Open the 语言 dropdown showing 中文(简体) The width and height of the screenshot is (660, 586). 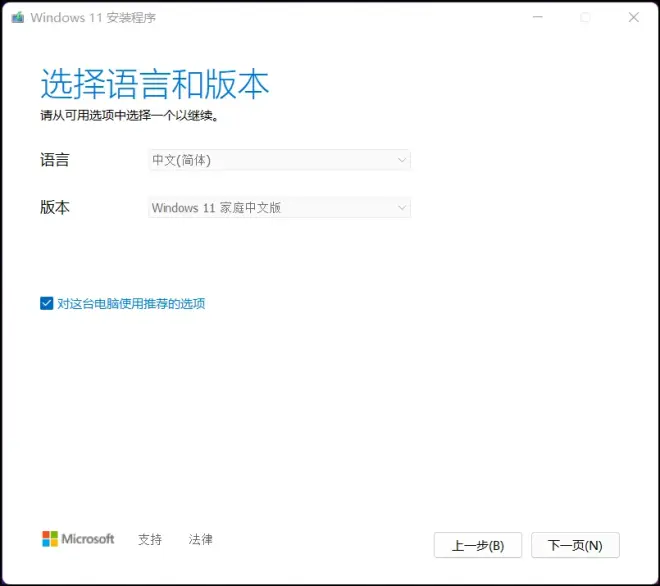click(279, 160)
